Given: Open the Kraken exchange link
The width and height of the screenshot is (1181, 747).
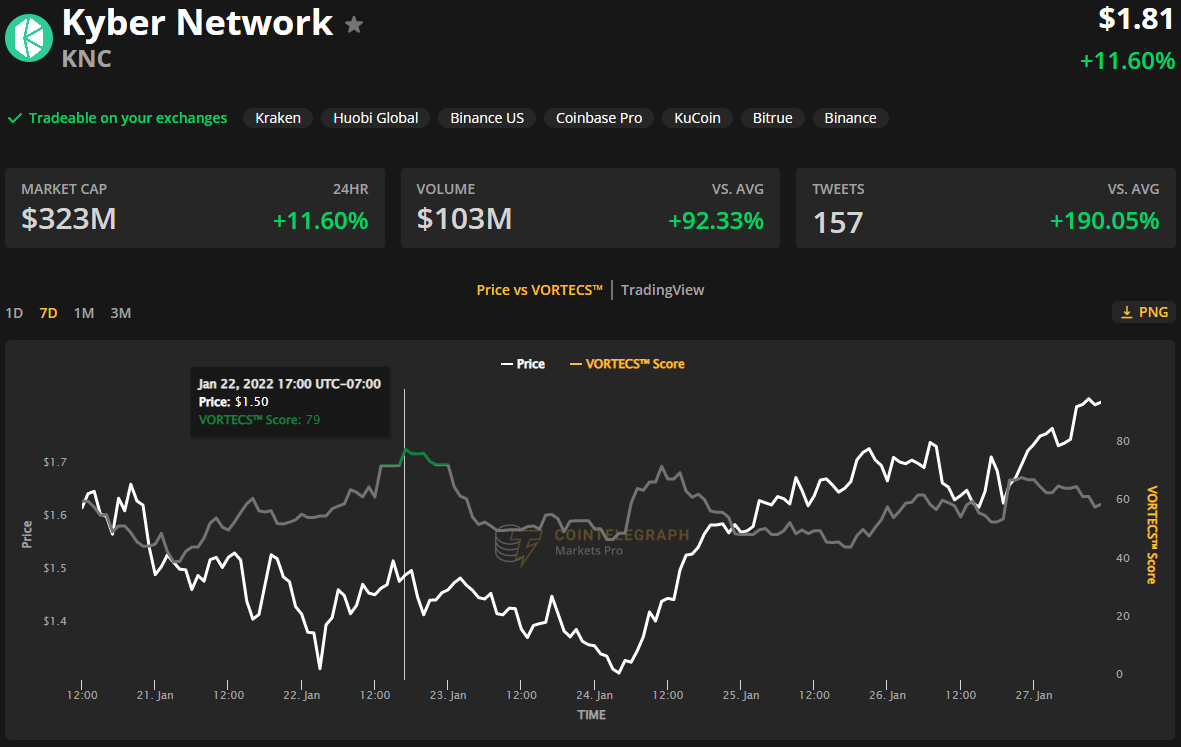Looking at the screenshot, I should click(x=278, y=118).
